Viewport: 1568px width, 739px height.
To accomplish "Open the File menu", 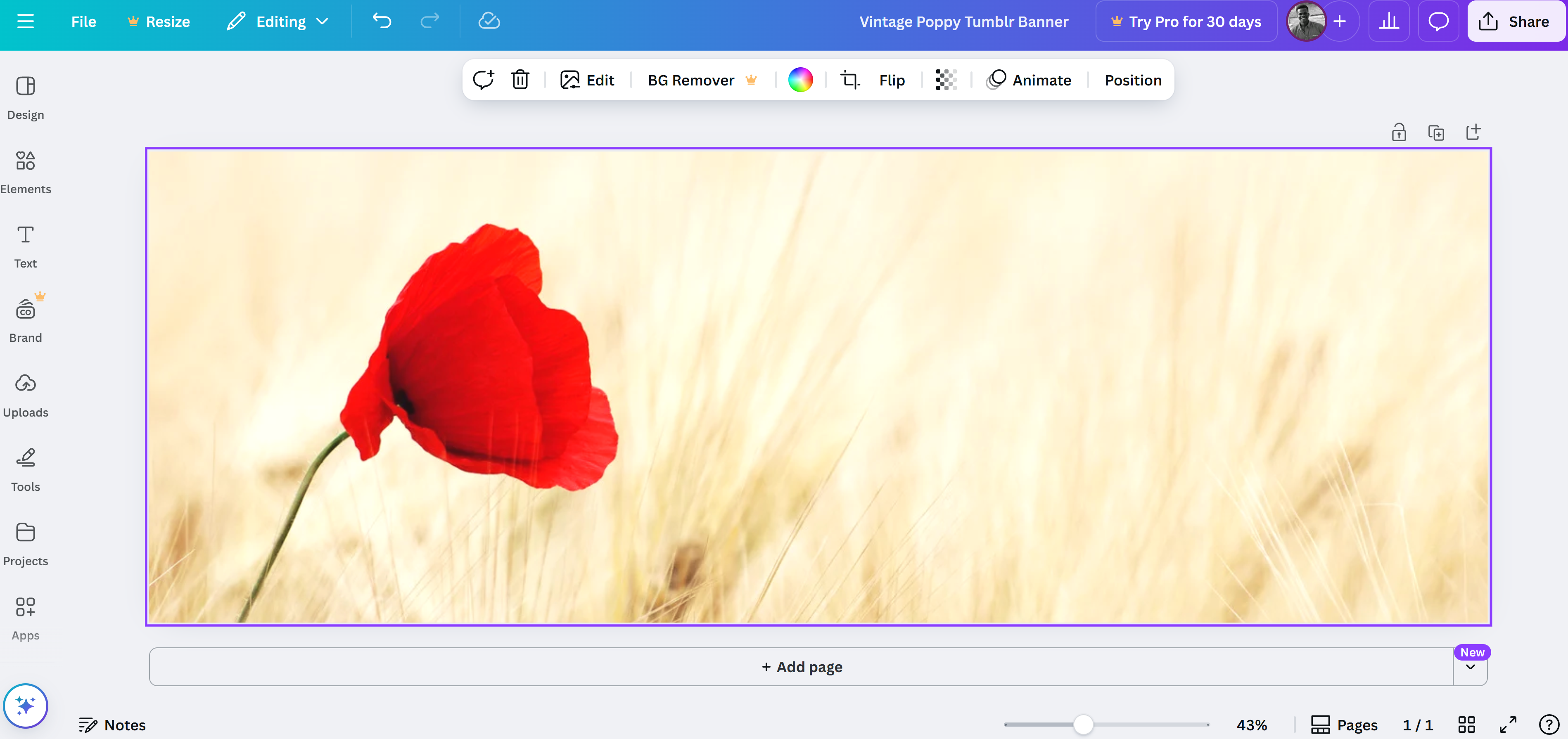I will (83, 21).
